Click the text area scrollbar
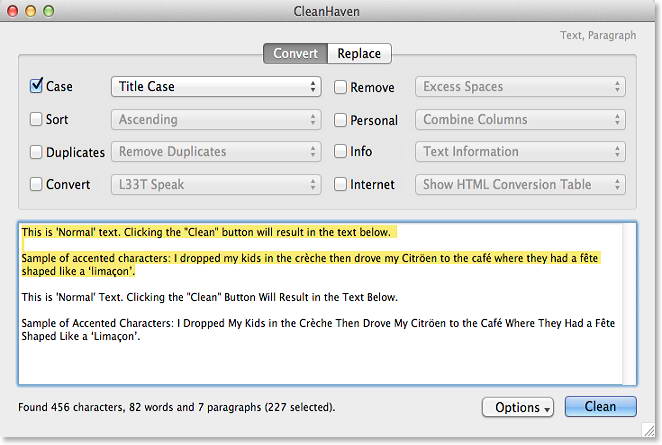Screen dimensions: 662x445 [629, 304]
